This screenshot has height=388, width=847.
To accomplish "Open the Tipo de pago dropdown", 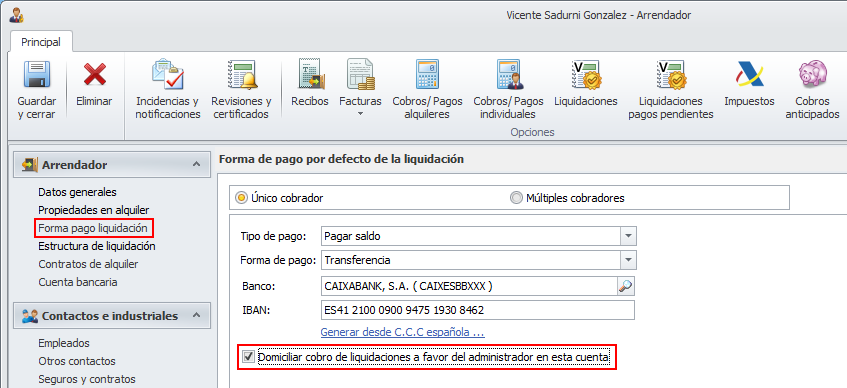I will 628,236.
